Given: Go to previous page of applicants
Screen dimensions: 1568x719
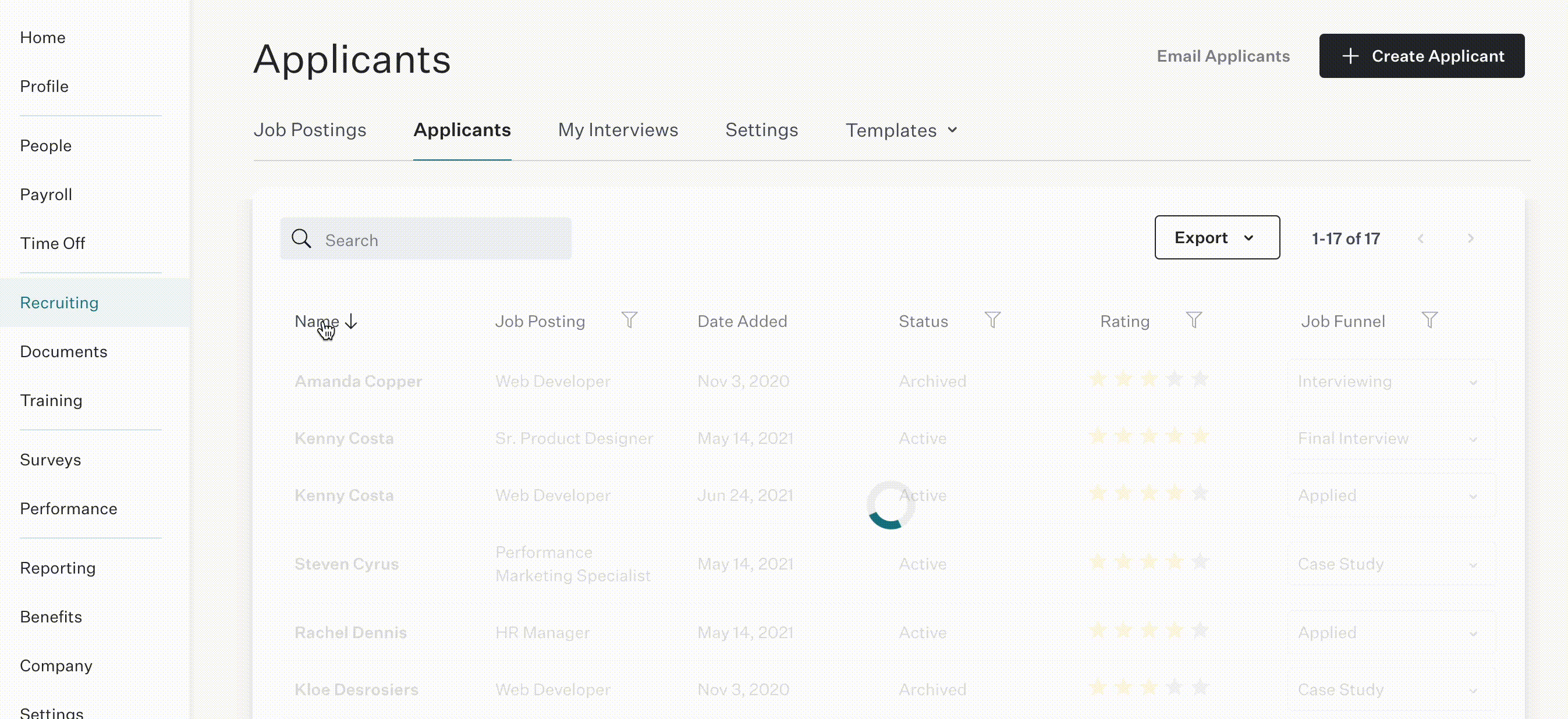Looking at the screenshot, I should click(x=1421, y=239).
